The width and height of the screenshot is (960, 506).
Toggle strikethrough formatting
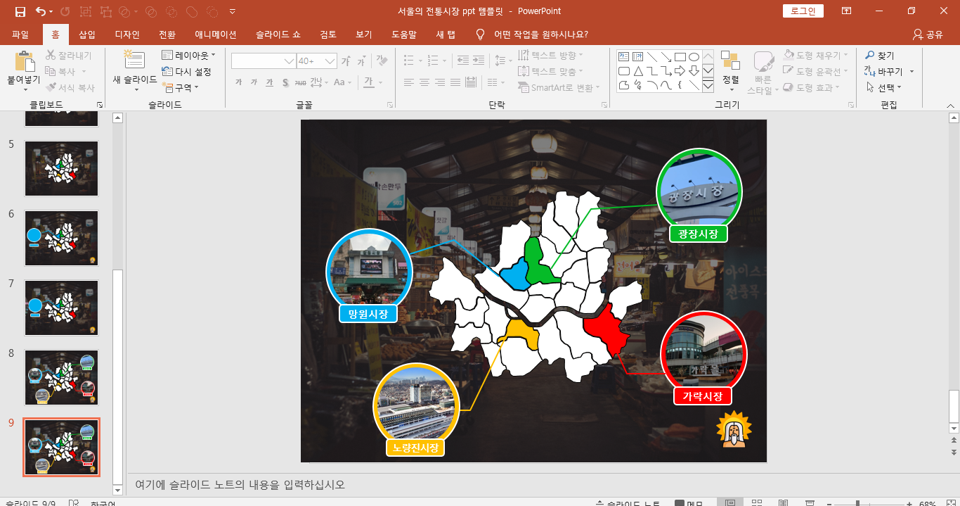(300, 82)
